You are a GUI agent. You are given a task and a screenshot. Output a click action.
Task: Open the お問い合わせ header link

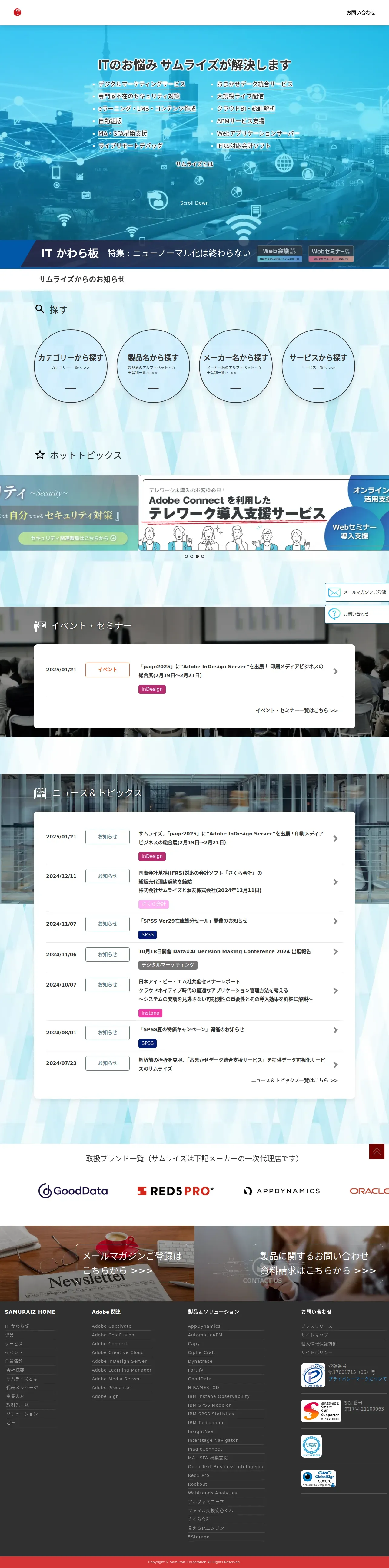tap(361, 13)
